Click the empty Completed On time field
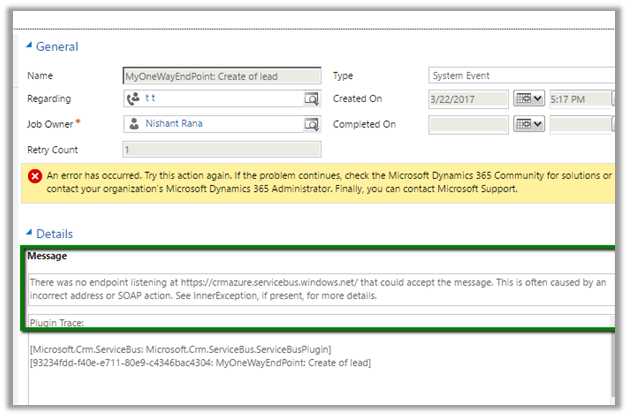The height and width of the screenshot is (416, 628). [x=580, y=124]
